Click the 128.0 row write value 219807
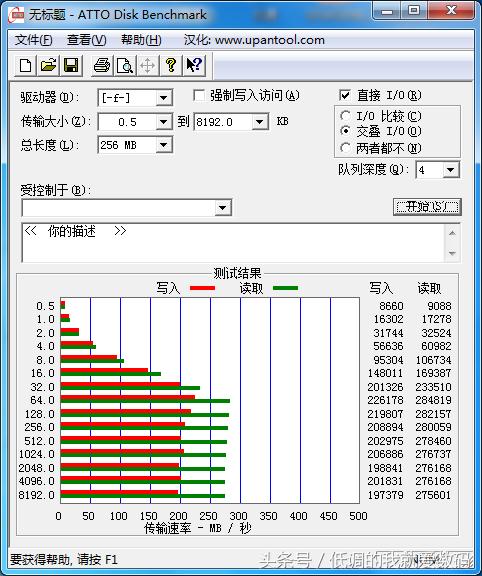This screenshot has height=576, width=482. pos(385,414)
